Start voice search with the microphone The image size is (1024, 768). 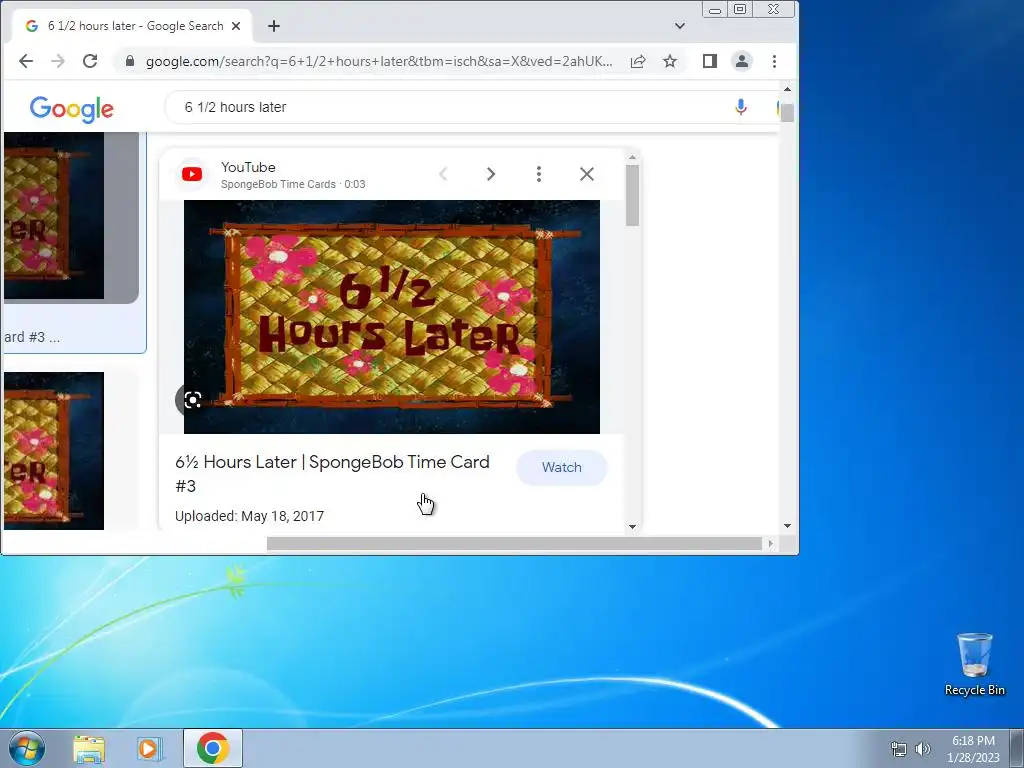point(741,107)
